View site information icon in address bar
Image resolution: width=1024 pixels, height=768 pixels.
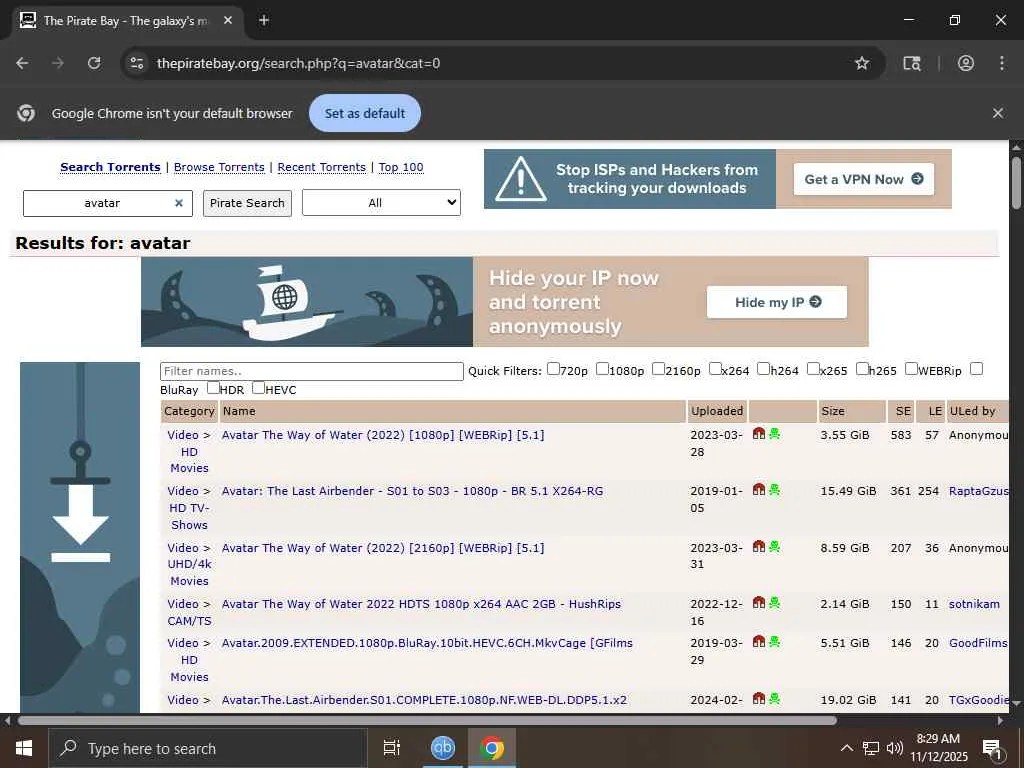tap(136, 63)
